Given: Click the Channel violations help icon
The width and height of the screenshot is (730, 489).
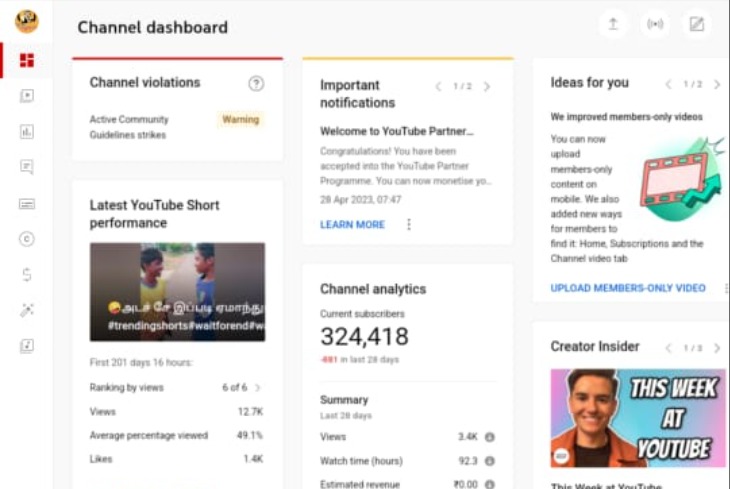Looking at the screenshot, I should (x=256, y=83).
